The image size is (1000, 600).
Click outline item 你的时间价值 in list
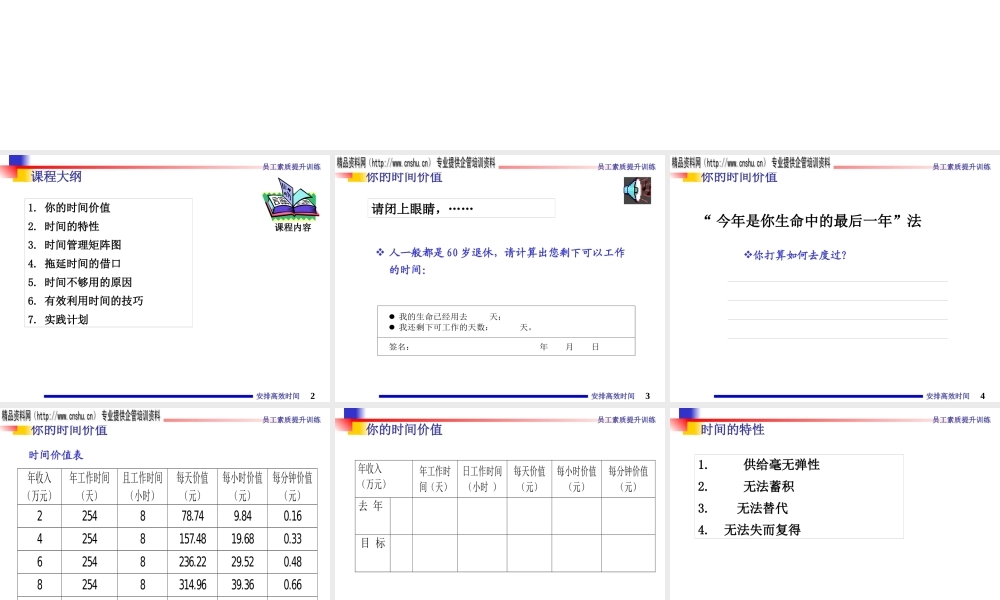77,208
